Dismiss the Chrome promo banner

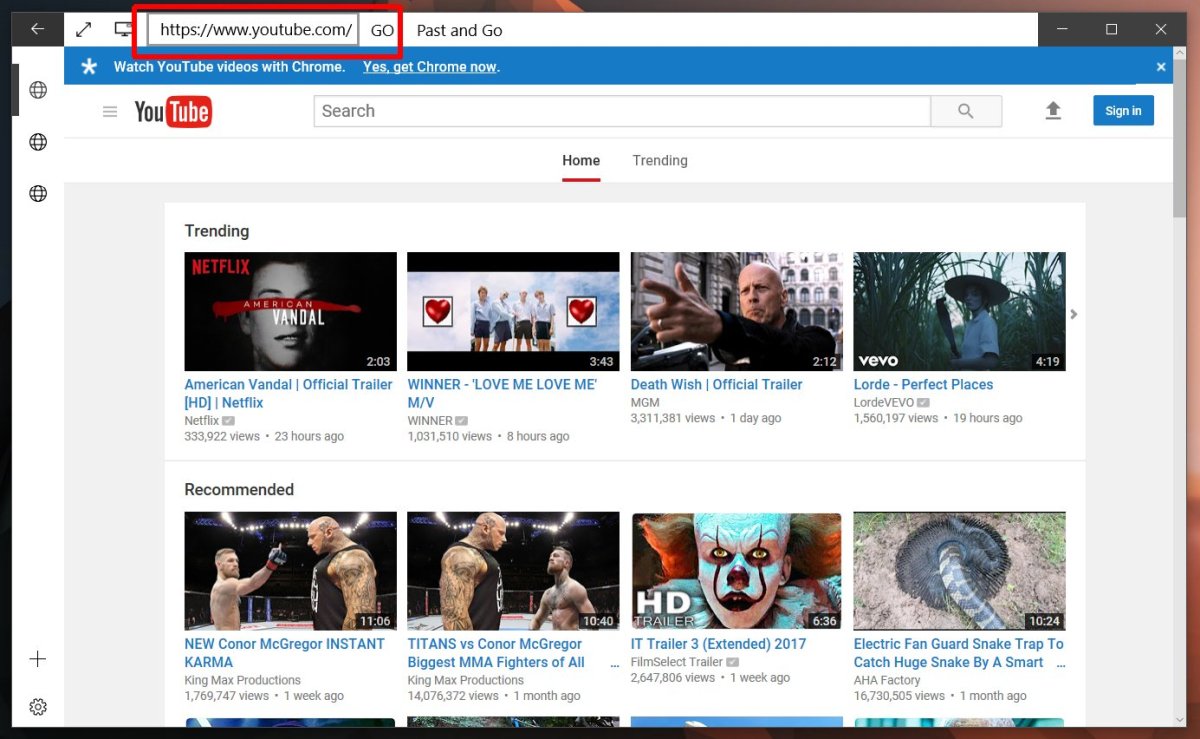click(x=1161, y=67)
